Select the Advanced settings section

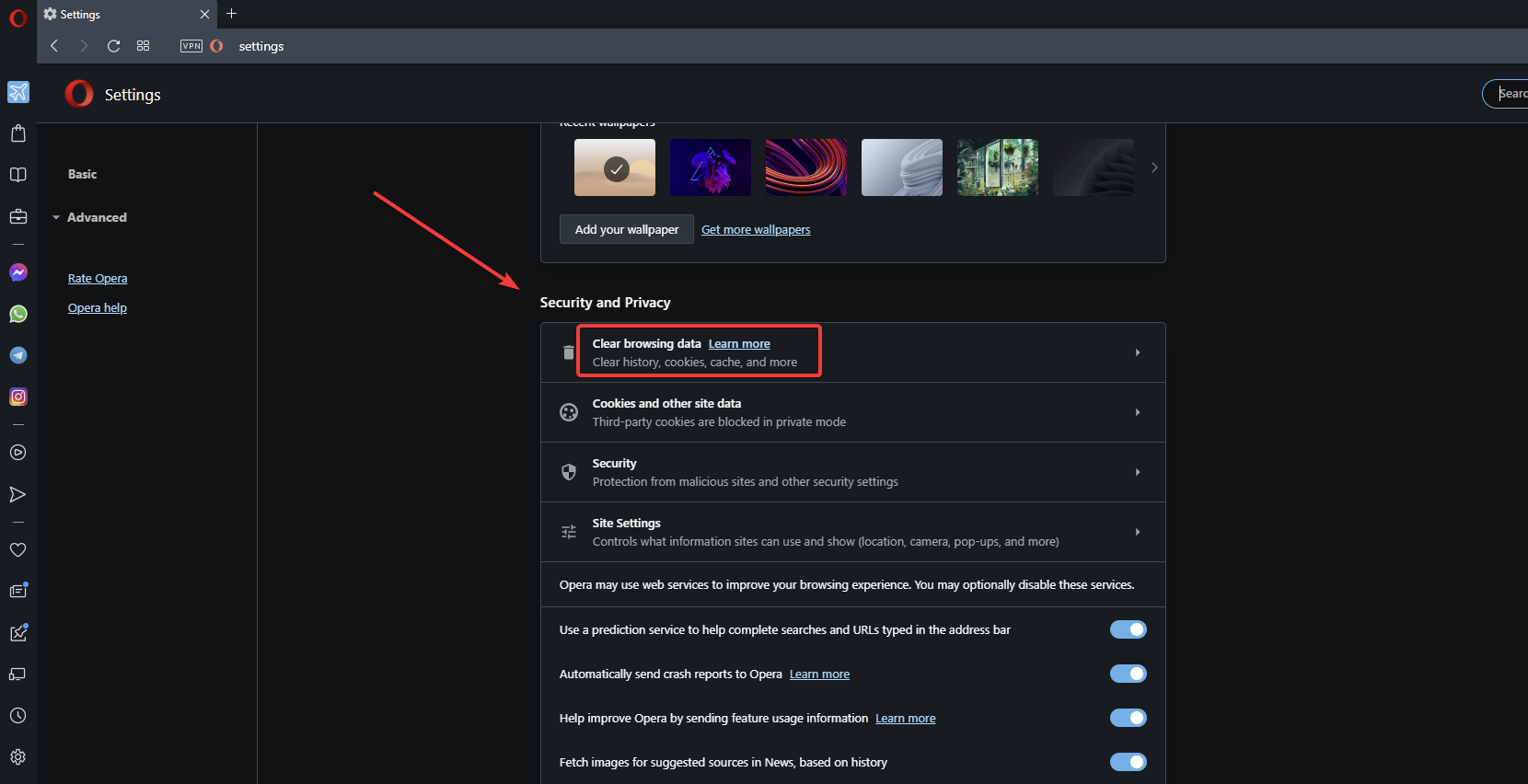point(97,217)
